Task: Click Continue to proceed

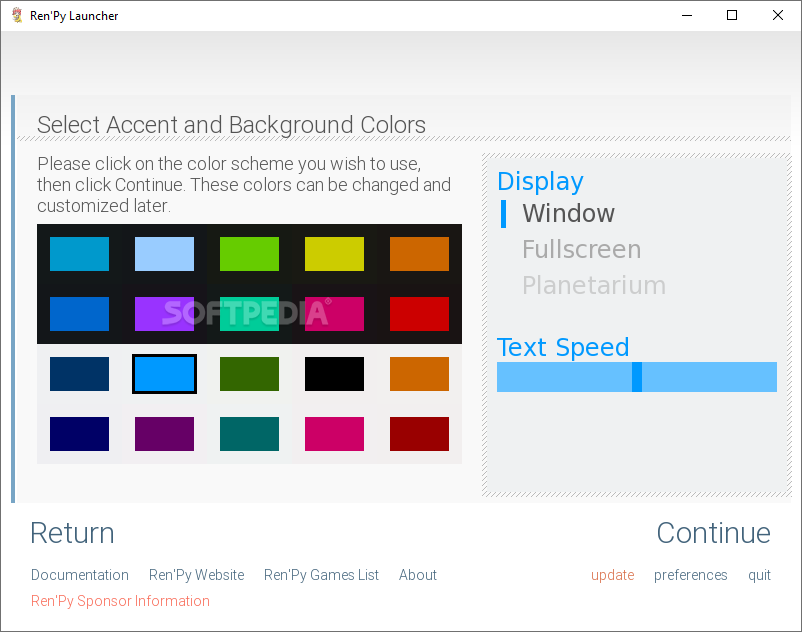Action: (714, 533)
